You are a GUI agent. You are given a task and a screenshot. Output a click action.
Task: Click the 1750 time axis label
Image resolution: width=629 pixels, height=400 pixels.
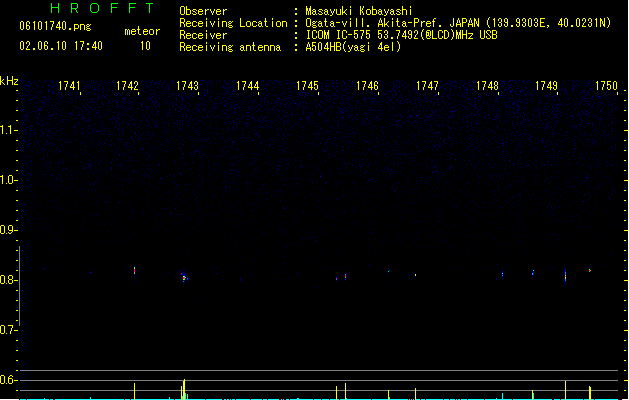(x=607, y=86)
